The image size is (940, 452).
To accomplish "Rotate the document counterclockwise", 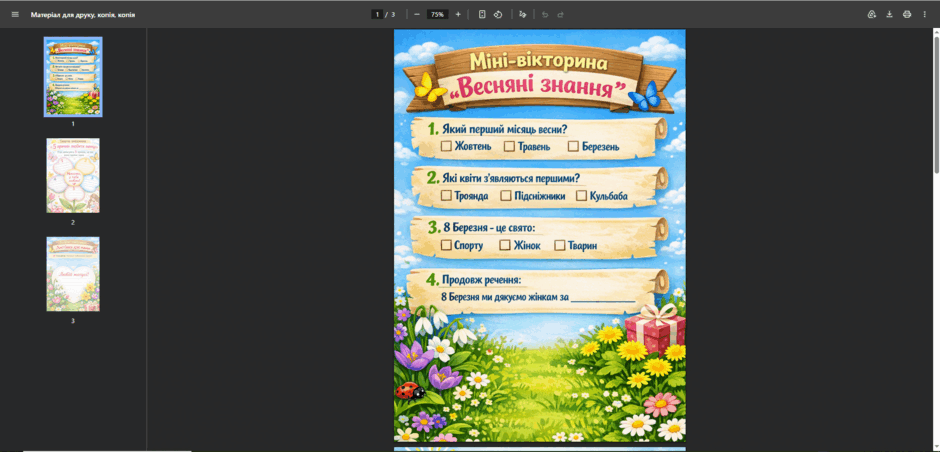I will tap(498, 14).
